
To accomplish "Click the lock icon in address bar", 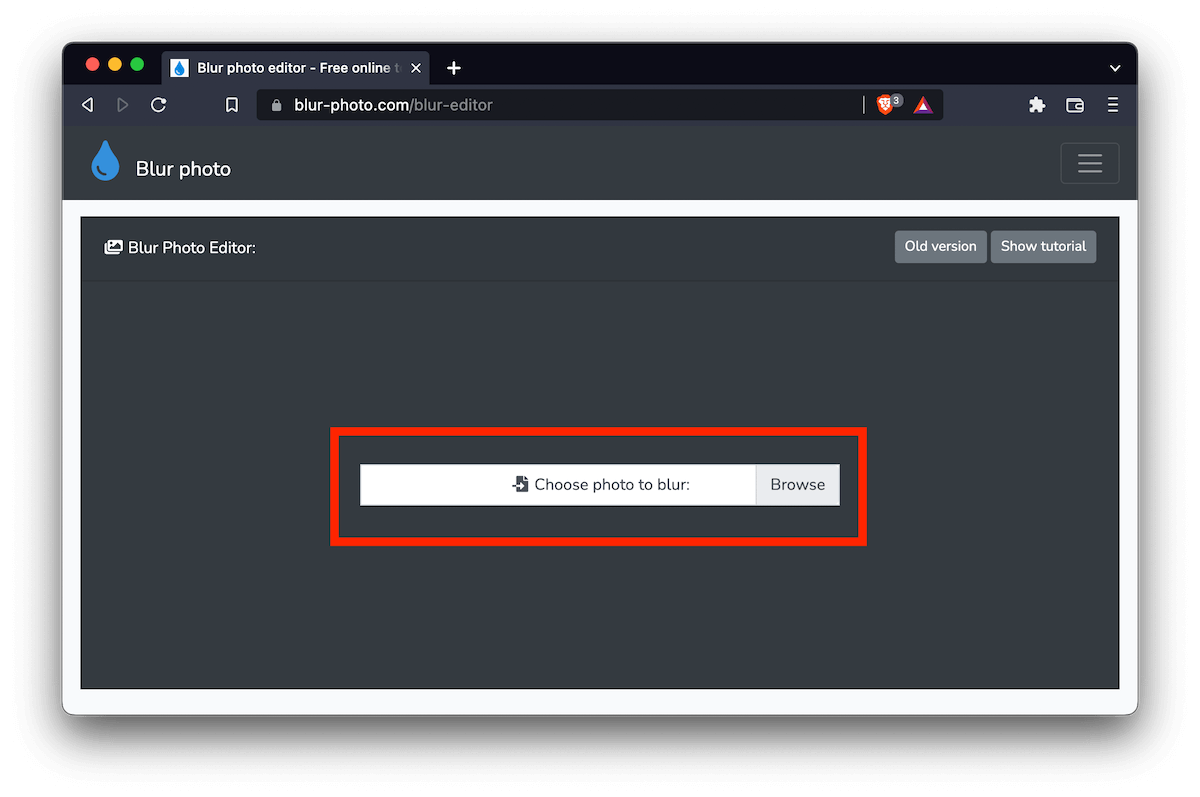I will (x=277, y=105).
